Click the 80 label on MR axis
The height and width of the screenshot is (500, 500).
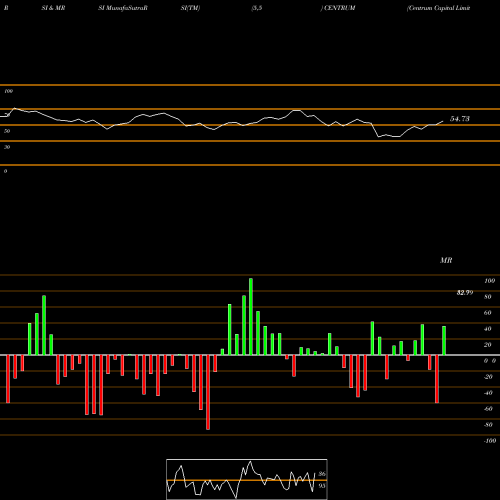(488, 297)
